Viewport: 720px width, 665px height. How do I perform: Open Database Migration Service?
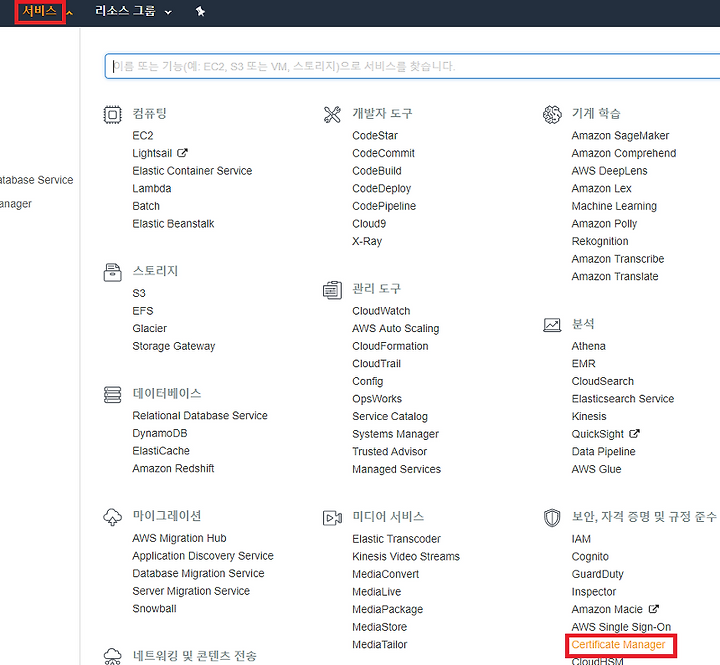pyautogui.click(x=198, y=574)
